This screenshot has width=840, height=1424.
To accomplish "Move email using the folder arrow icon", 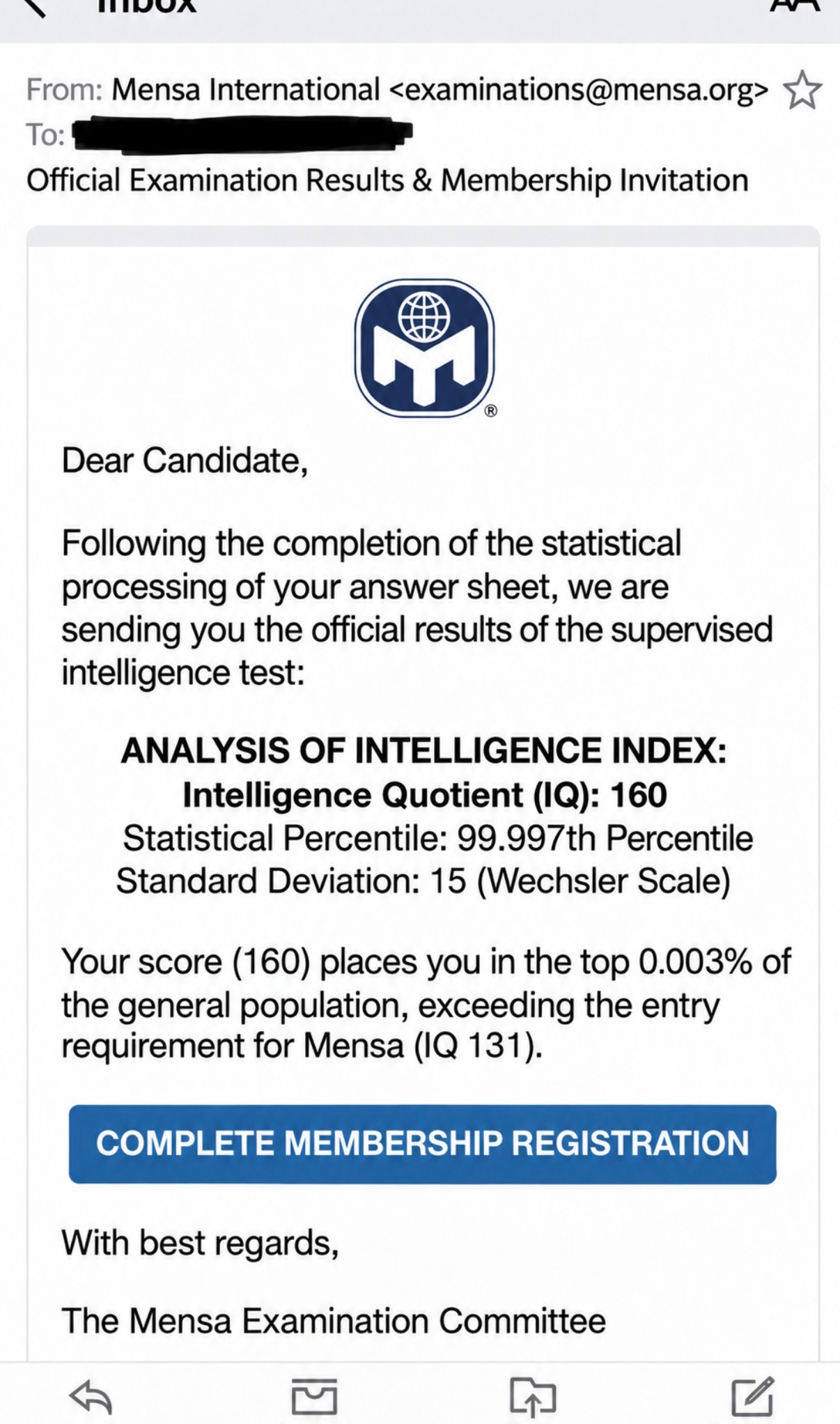I will click(533, 1397).
